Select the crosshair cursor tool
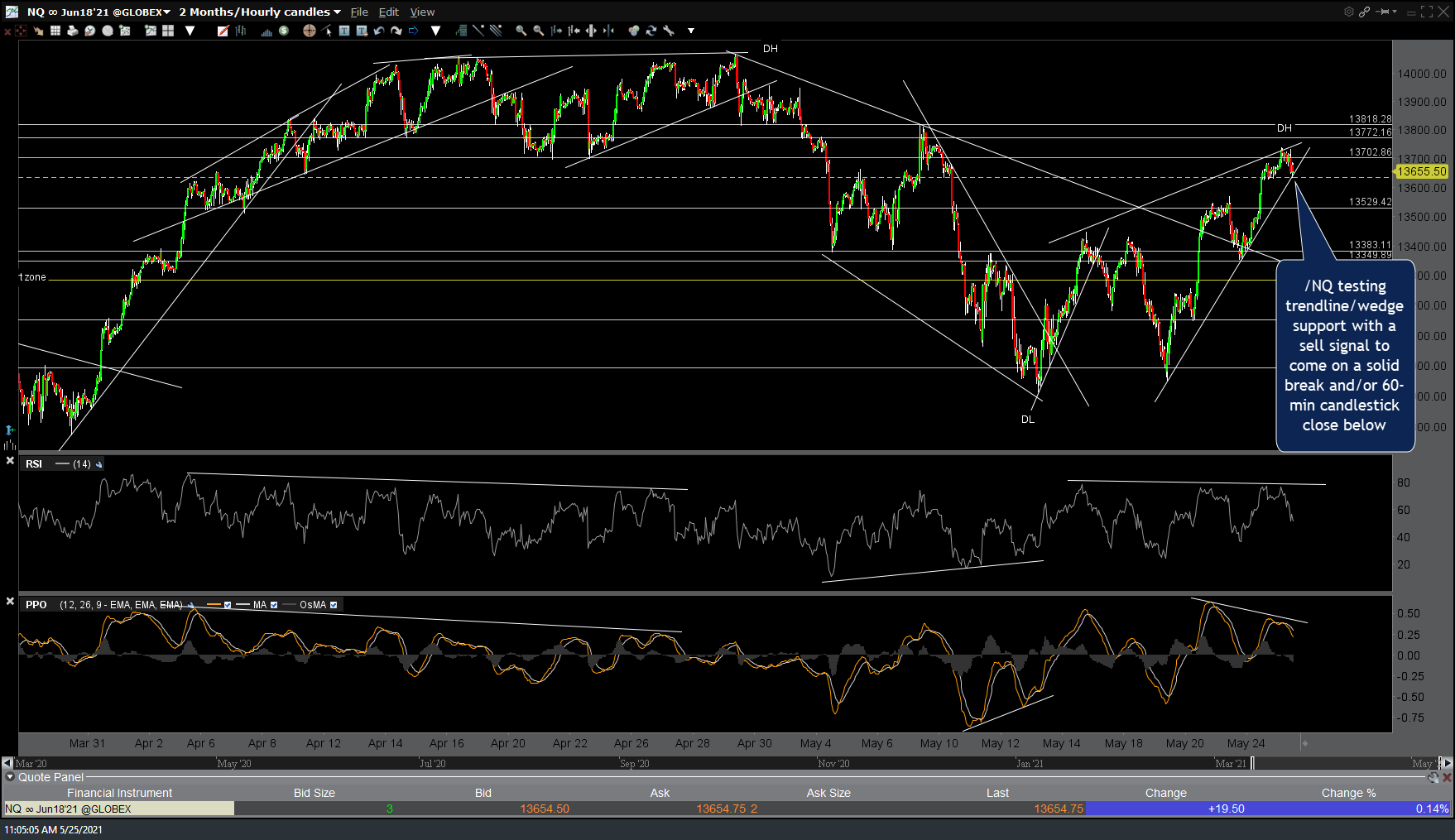1455x840 pixels. (309, 31)
